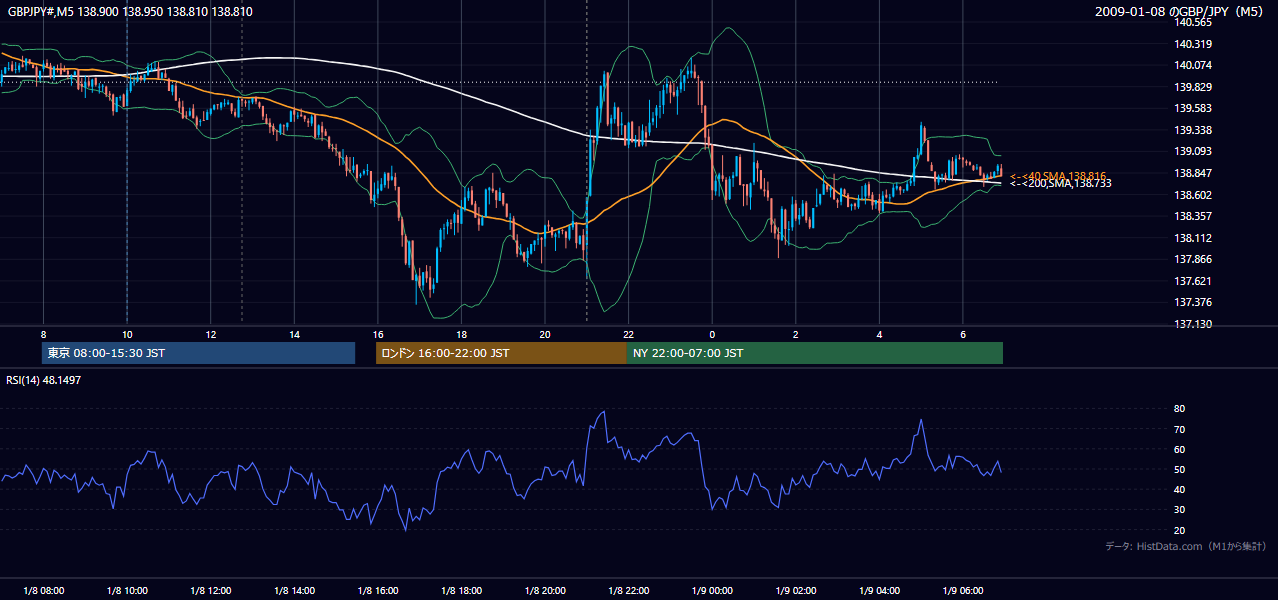Click the 137.866 price axis label
The width and height of the screenshot is (1278, 600).
point(1194,260)
